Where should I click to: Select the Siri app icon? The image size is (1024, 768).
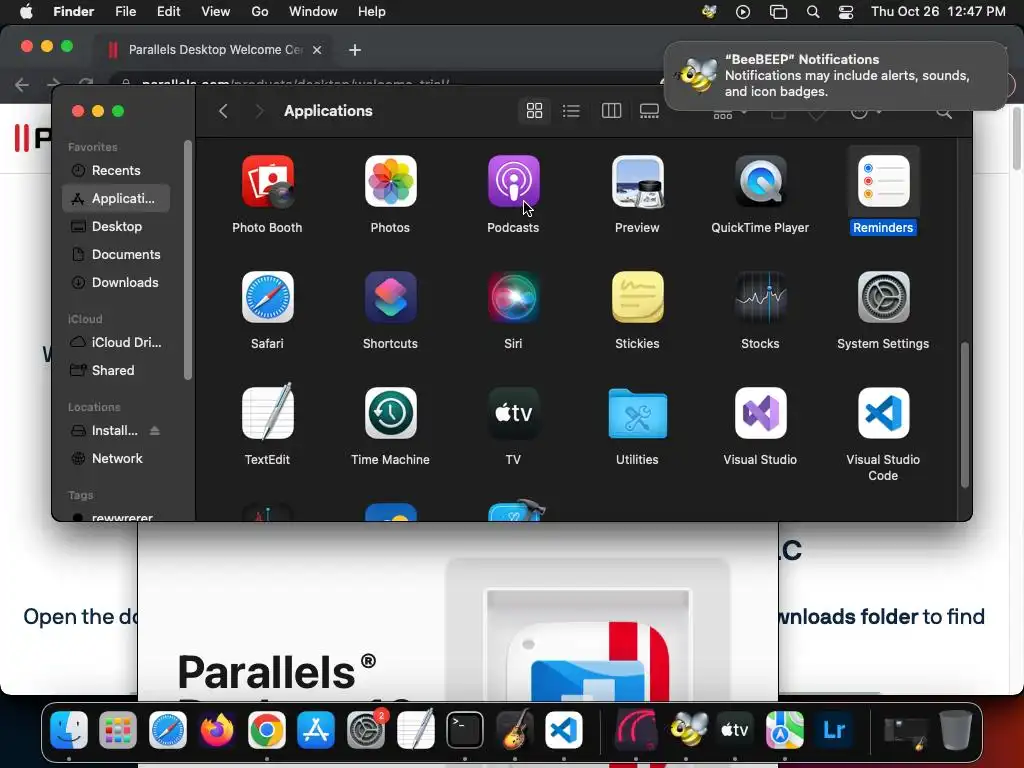pyautogui.click(x=513, y=297)
